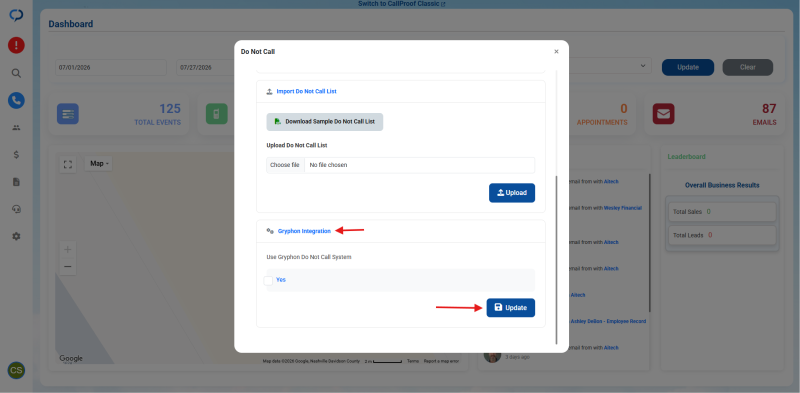Click the dashboard Clear button
800x393 pixels.
(747, 67)
